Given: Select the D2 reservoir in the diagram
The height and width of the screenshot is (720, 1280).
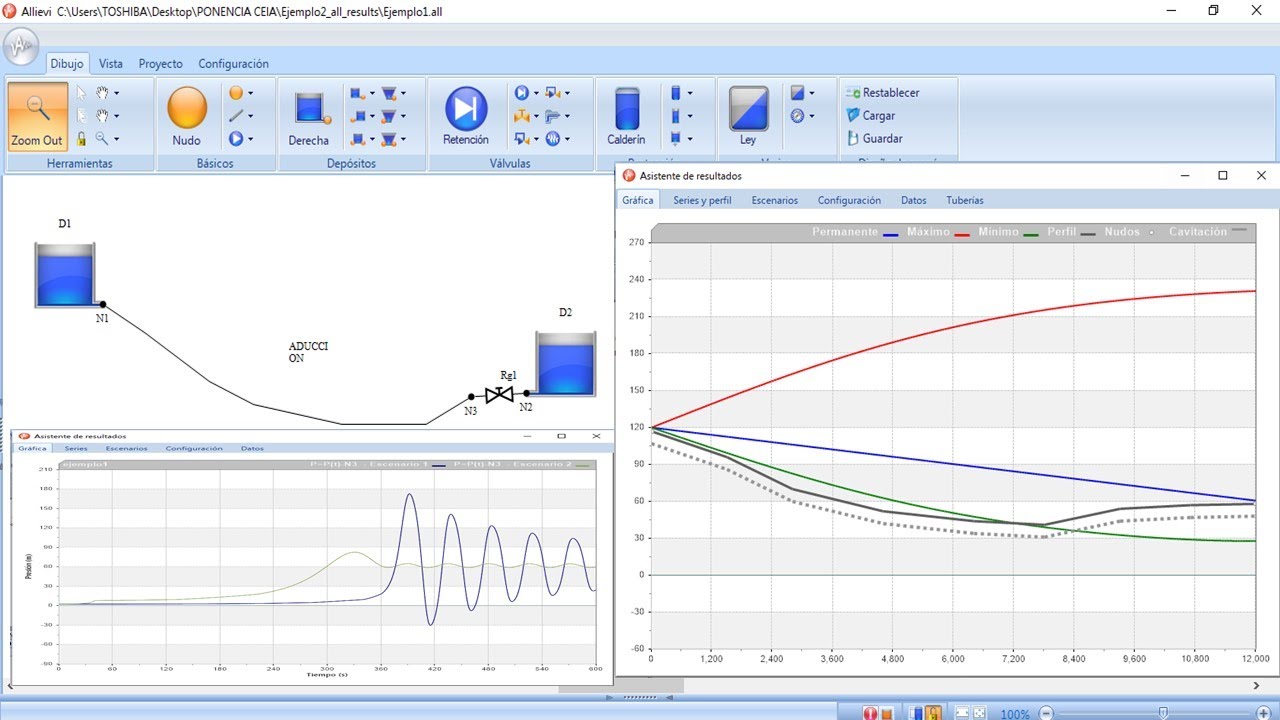Looking at the screenshot, I should pyautogui.click(x=565, y=364).
